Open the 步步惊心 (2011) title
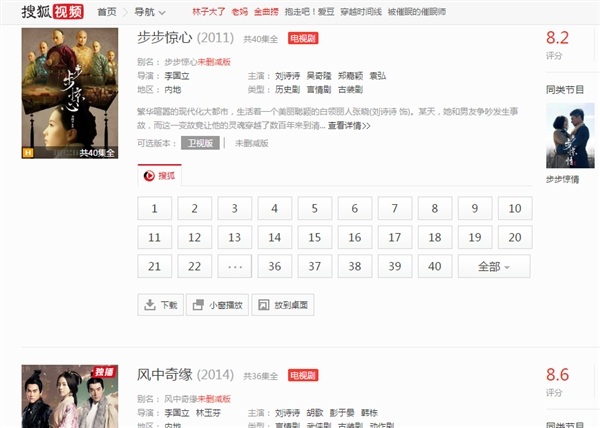The image size is (600, 428). (x=186, y=37)
